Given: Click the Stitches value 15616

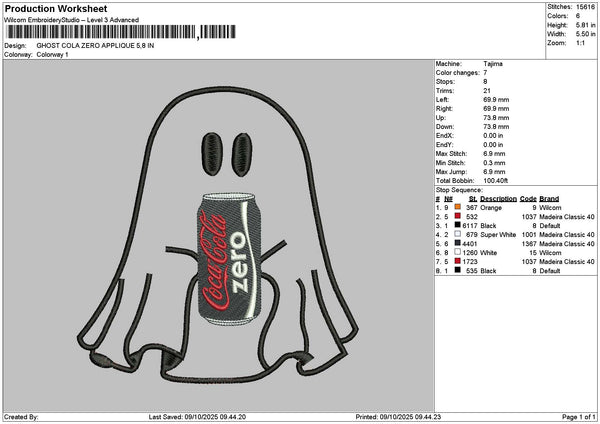Looking at the screenshot, I should coord(585,7).
